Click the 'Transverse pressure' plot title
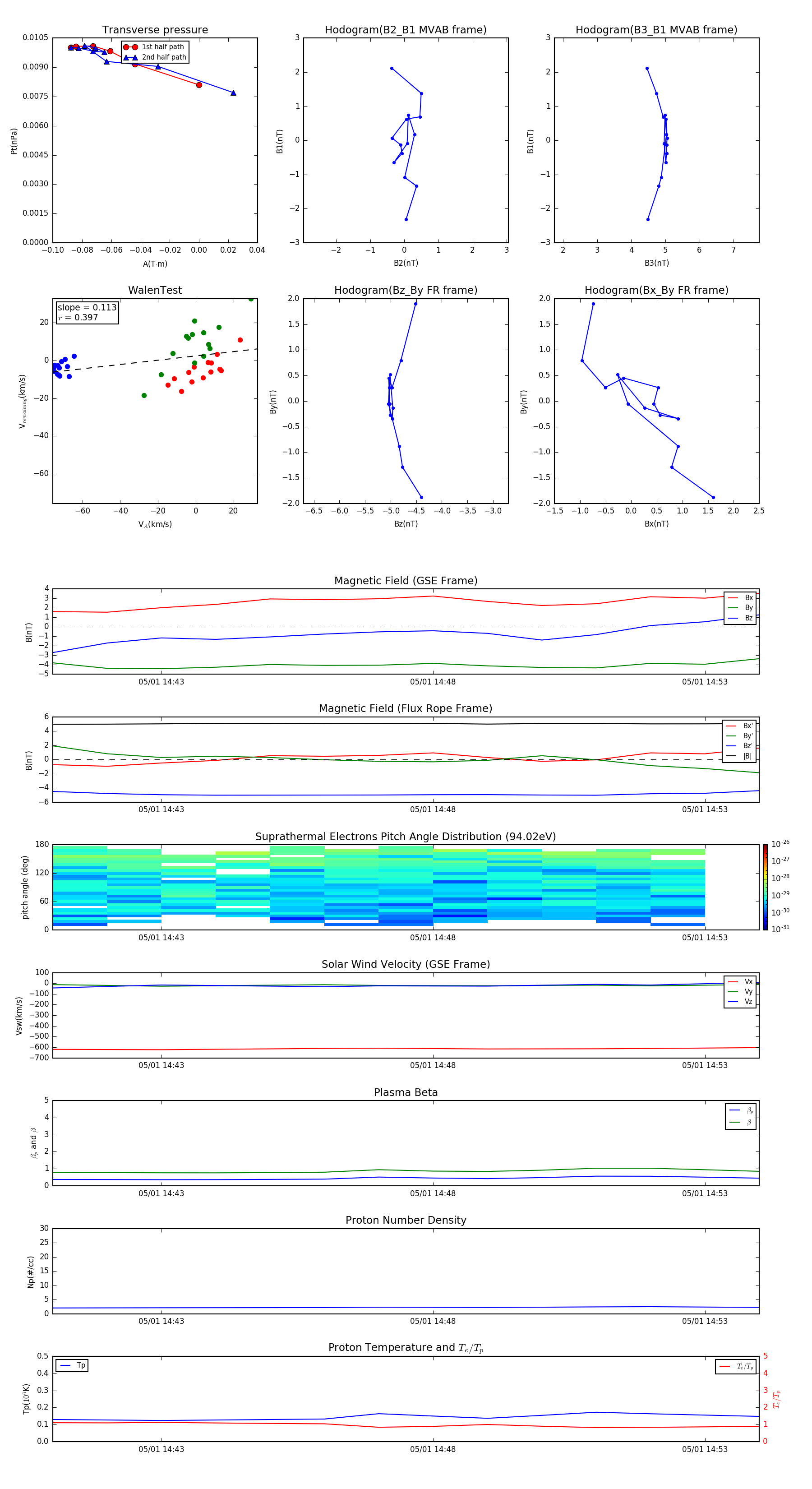 click(155, 30)
